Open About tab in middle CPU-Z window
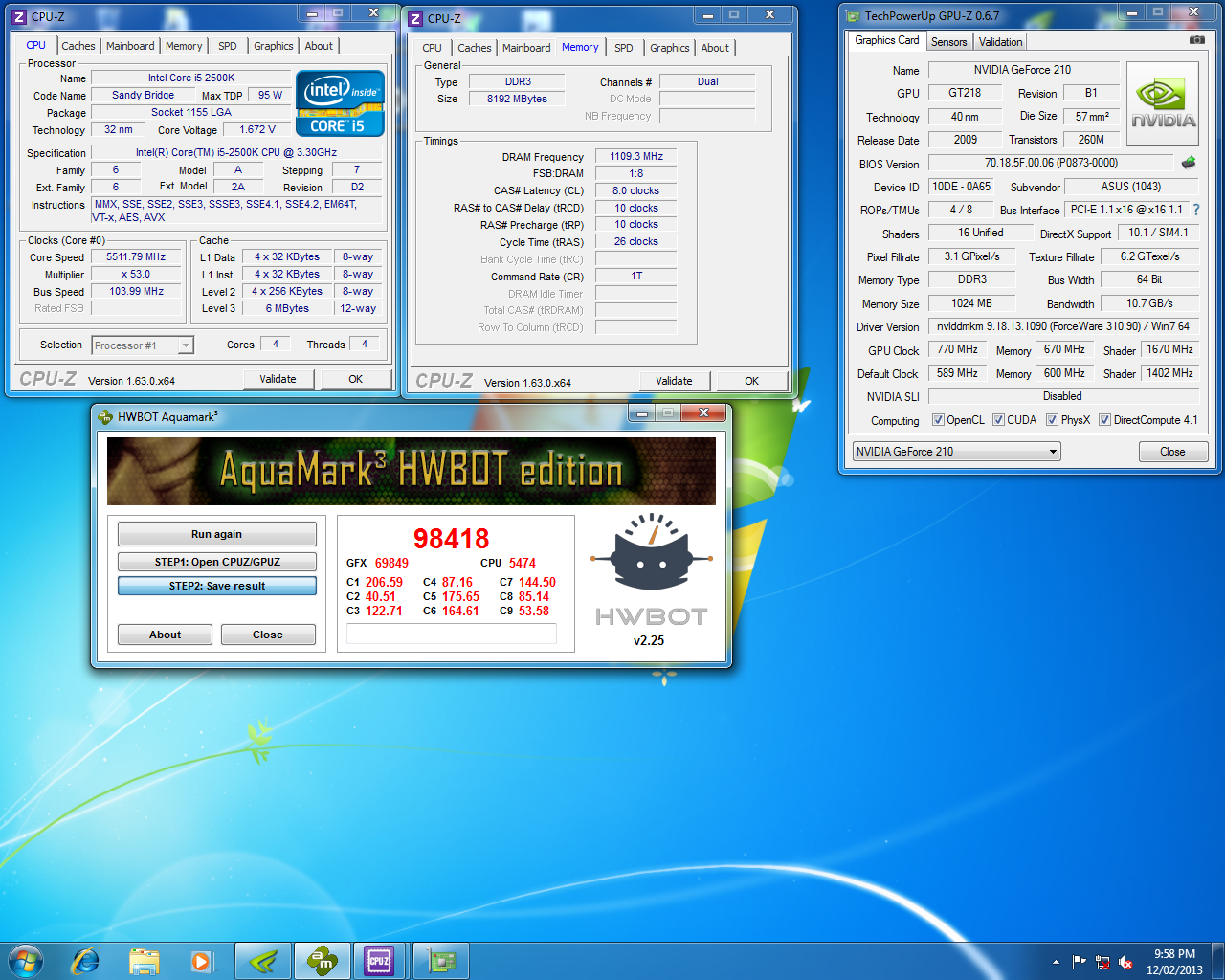The image size is (1225, 980). pyautogui.click(x=715, y=48)
